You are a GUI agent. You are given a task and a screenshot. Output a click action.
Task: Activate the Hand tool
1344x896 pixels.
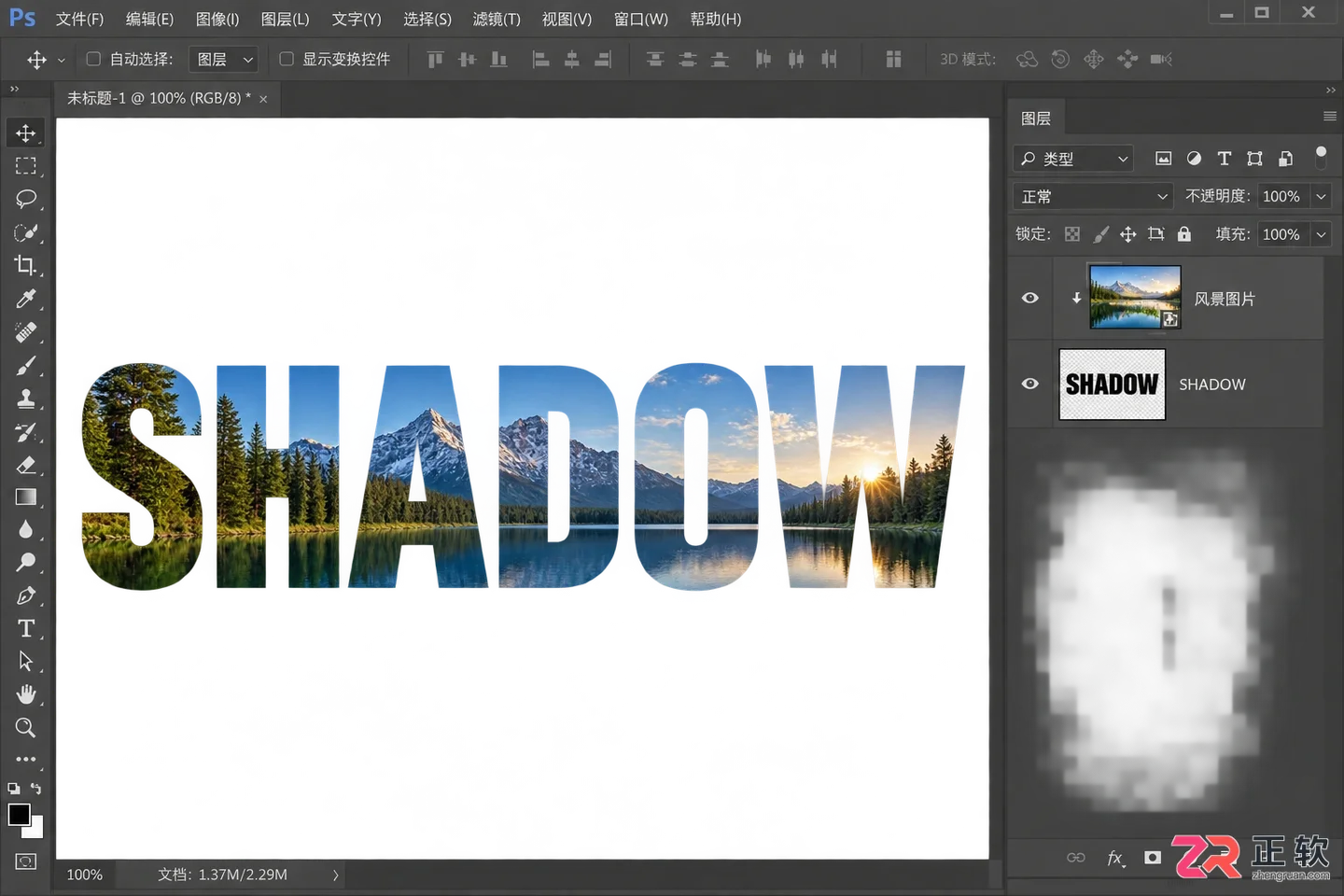(25, 694)
